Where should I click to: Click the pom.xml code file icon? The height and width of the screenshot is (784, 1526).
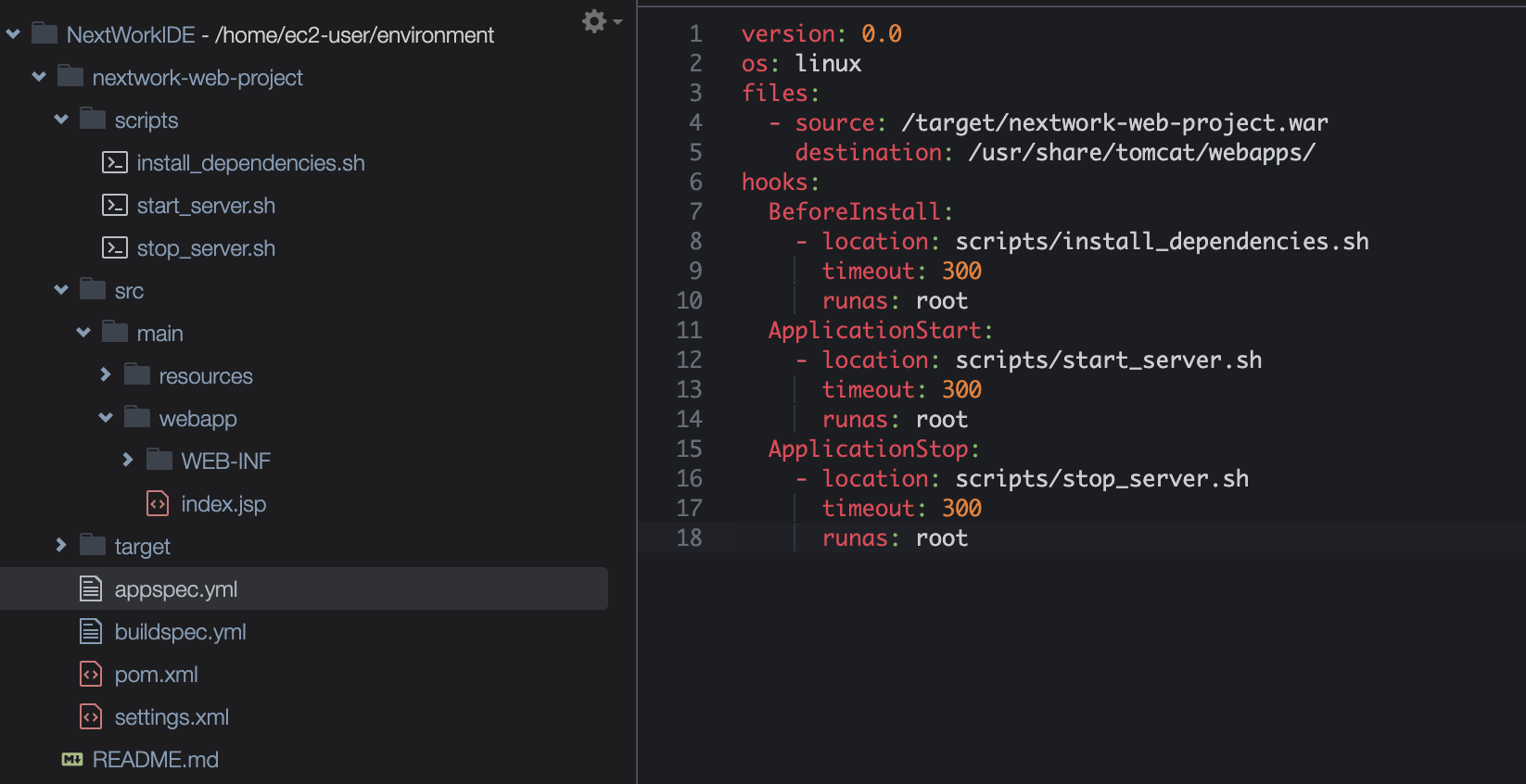91,675
